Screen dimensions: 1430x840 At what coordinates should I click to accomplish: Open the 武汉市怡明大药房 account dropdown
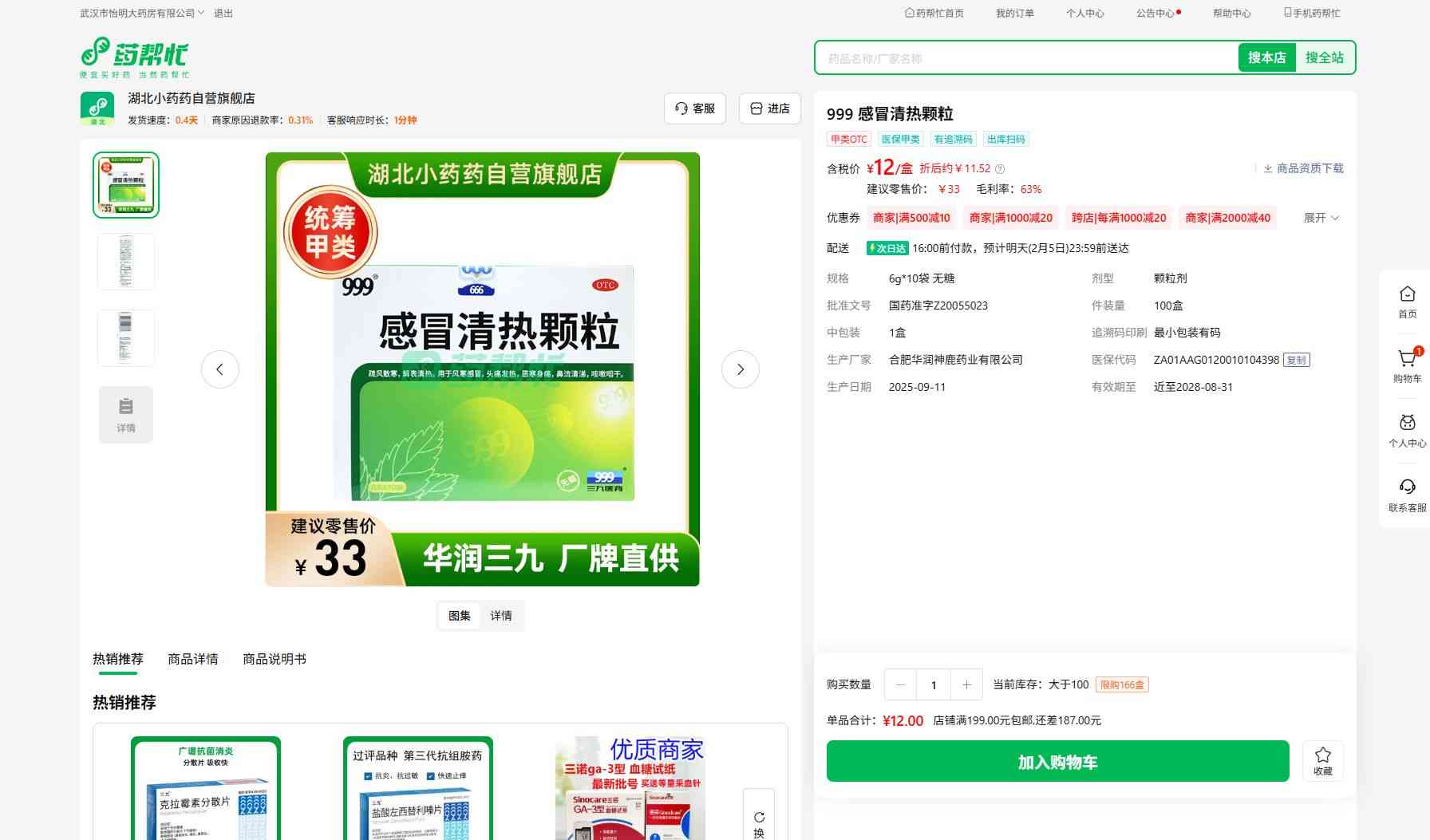pos(143,14)
